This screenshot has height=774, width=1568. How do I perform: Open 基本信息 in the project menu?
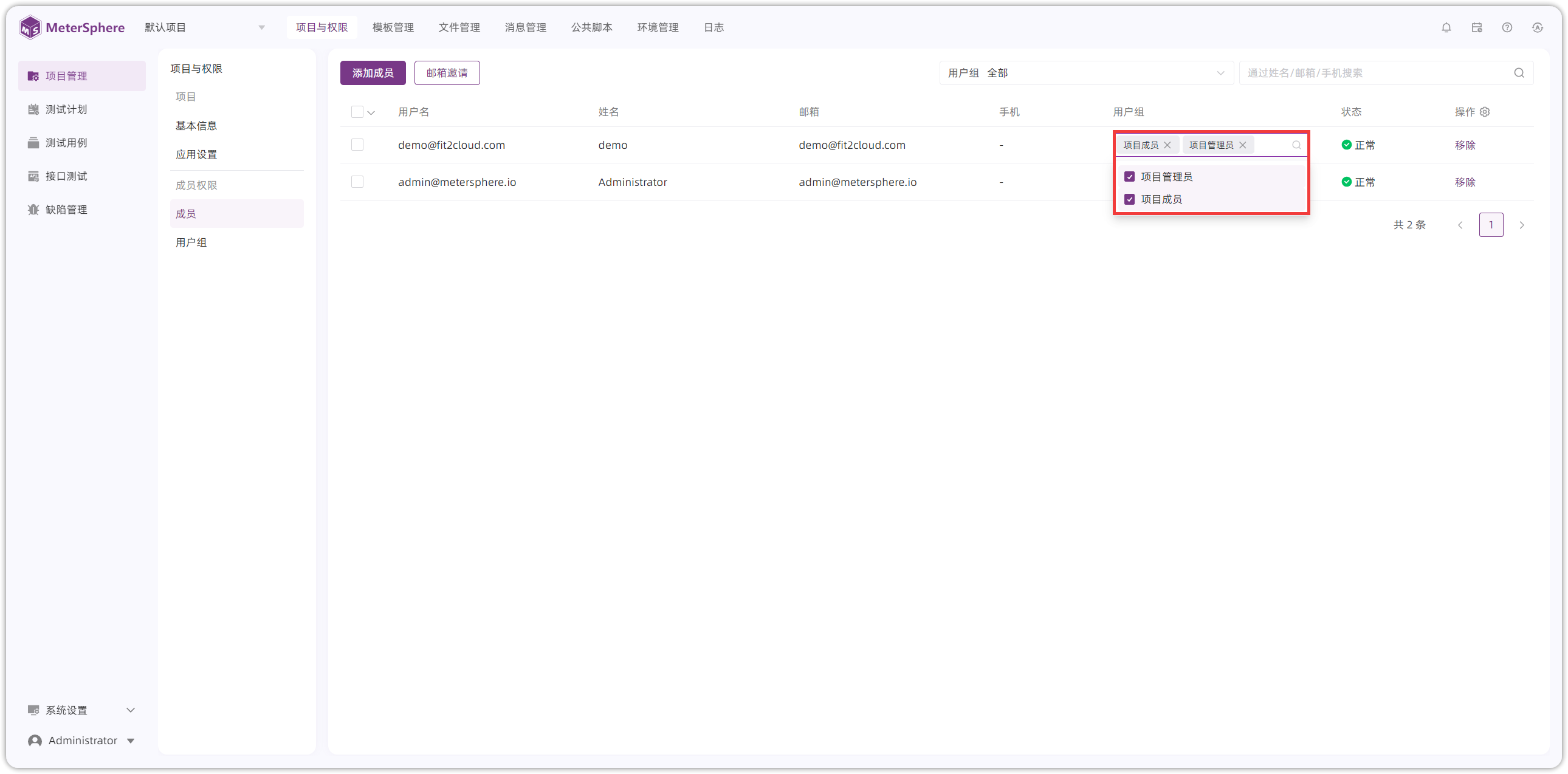point(238,126)
